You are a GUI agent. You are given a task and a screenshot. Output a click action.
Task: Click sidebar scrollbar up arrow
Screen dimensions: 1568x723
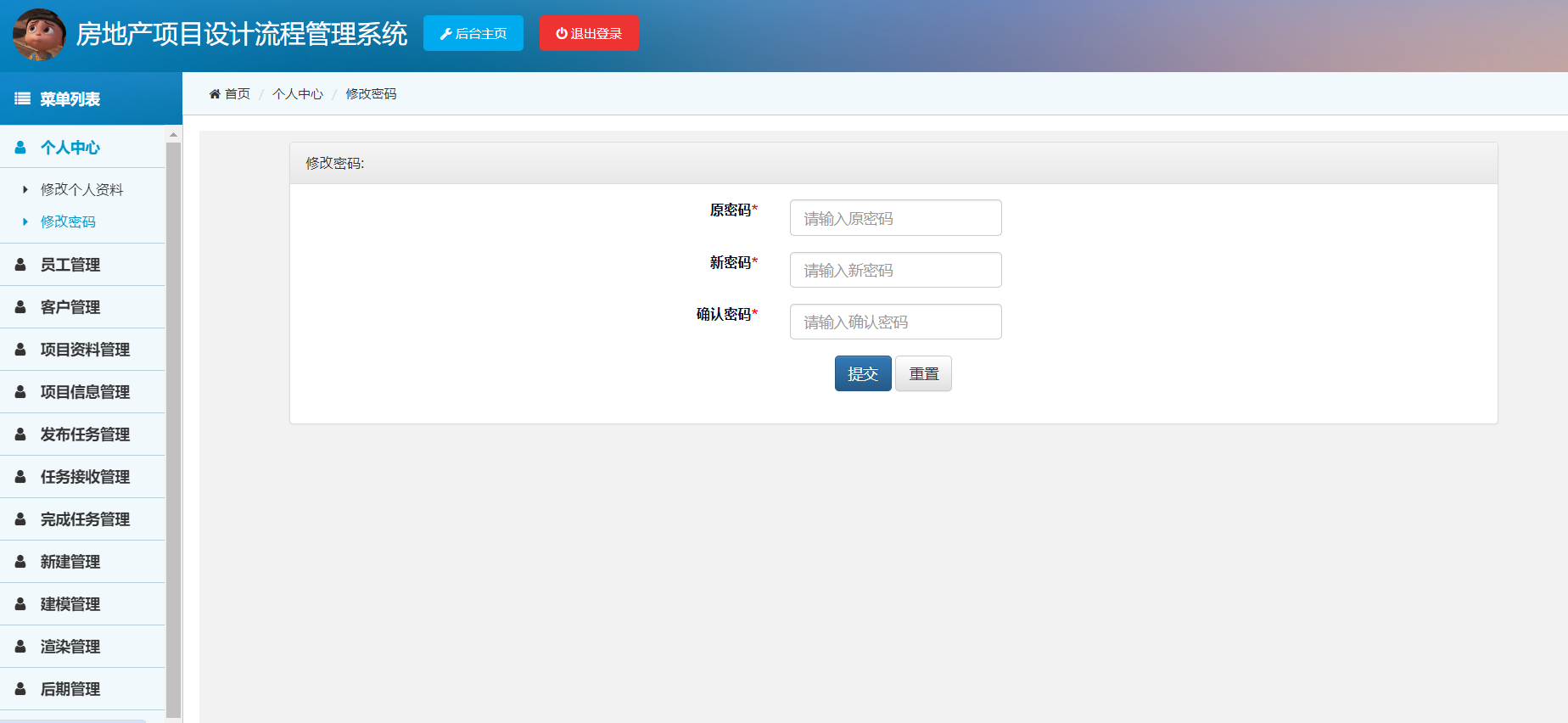(x=174, y=134)
